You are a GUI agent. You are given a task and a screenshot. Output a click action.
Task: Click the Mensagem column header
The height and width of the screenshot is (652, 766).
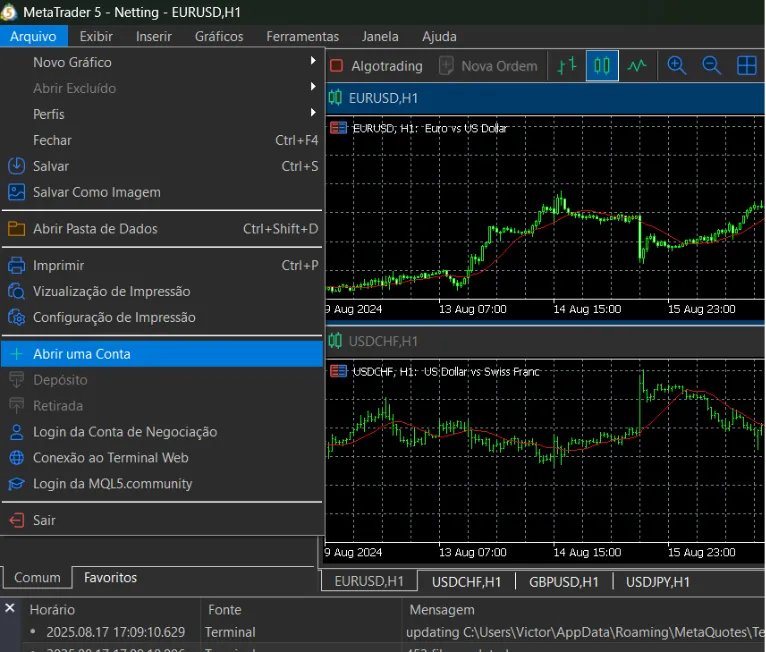[x=442, y=610]
